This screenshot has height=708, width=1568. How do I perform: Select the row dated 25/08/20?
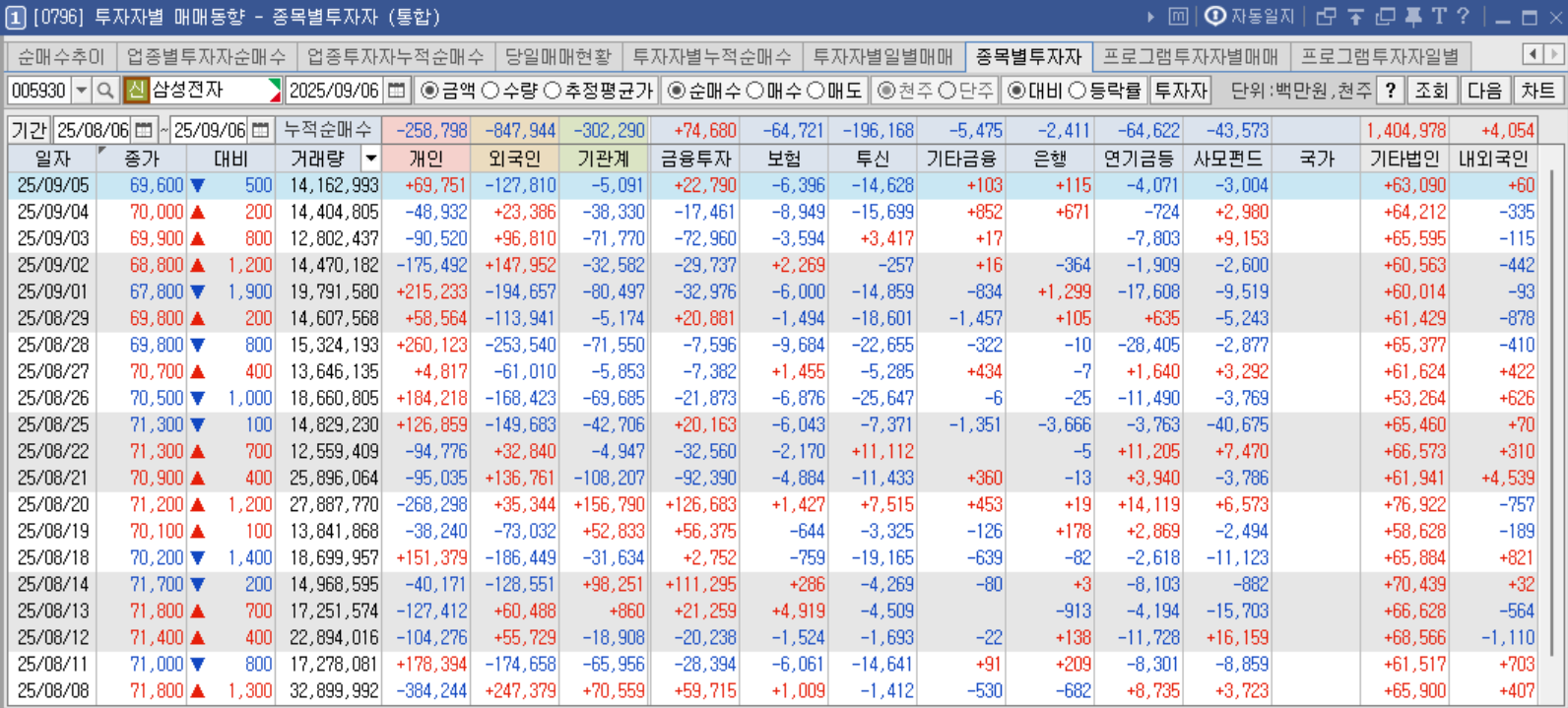773,504
